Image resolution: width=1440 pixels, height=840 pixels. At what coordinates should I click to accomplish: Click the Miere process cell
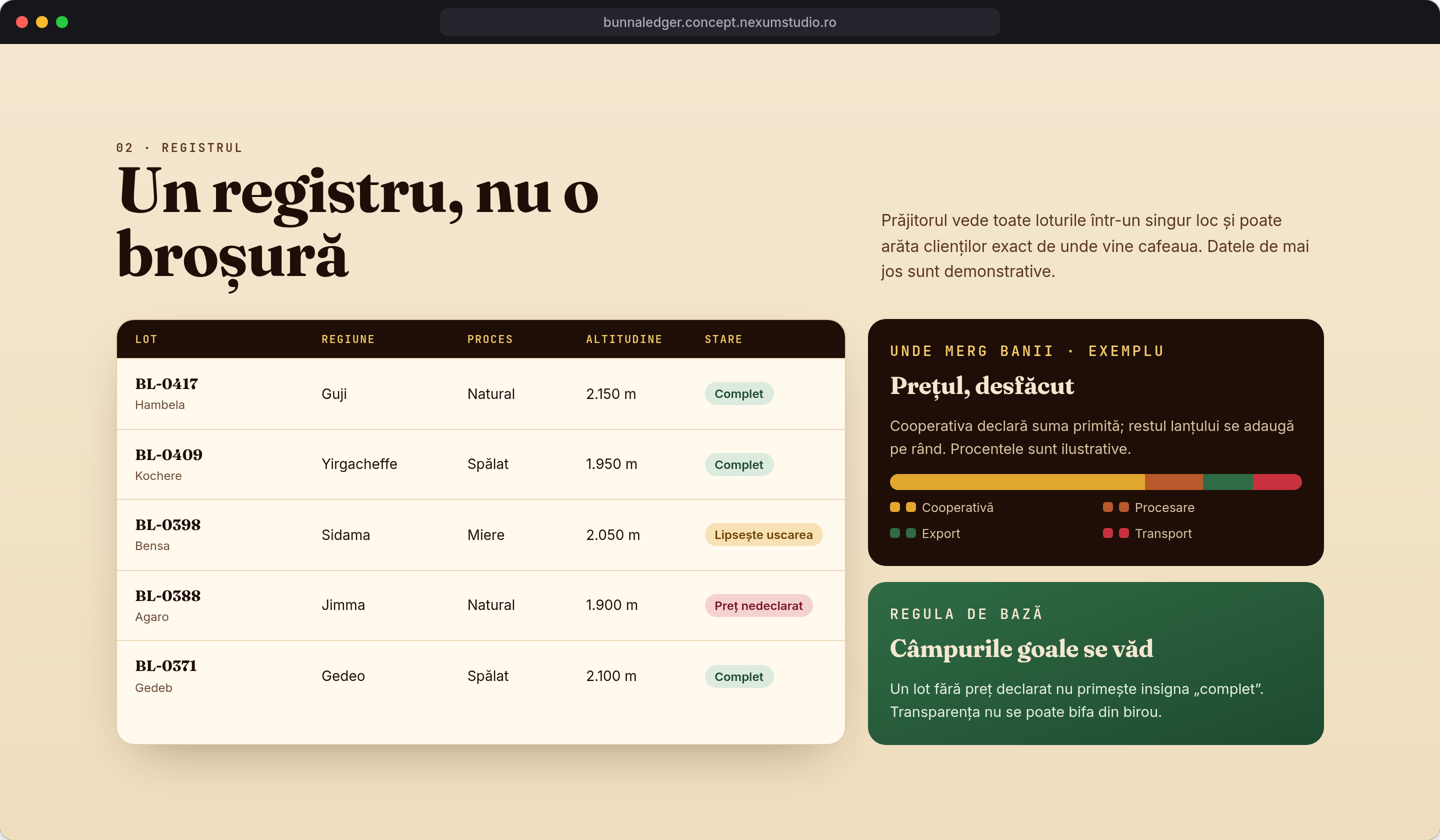[x=485, y=535]
